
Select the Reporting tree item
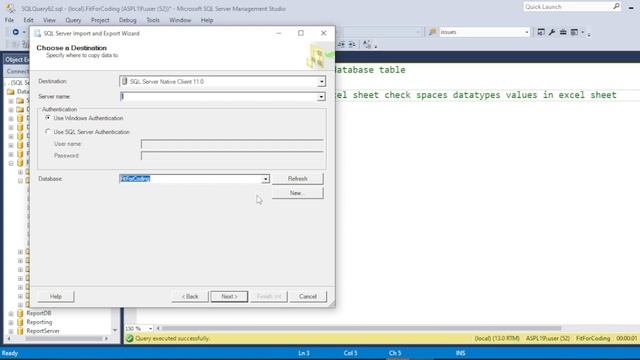pos(39,322)
